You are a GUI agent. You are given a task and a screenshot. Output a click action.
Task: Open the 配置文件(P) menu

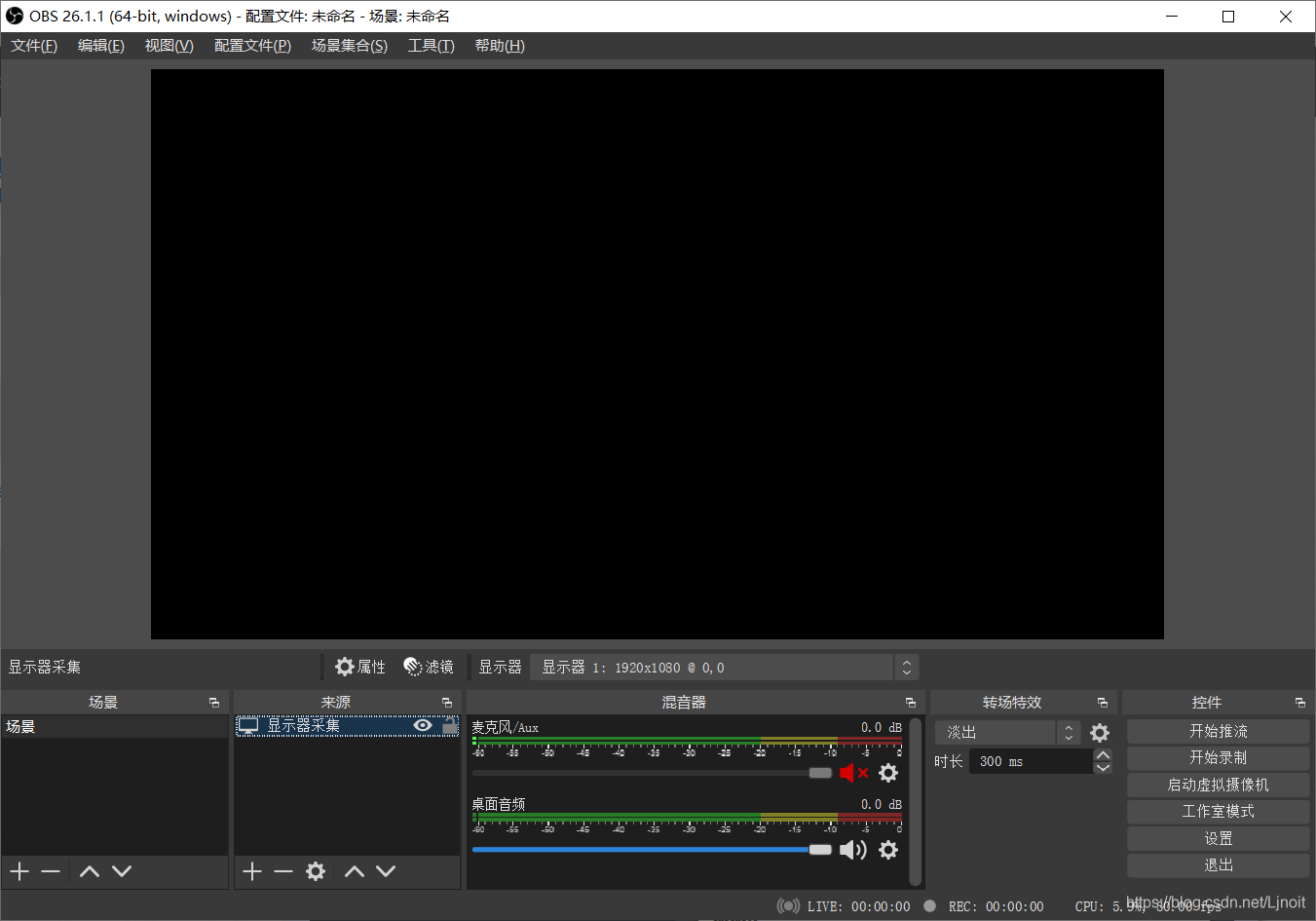(x=253, y=46)
